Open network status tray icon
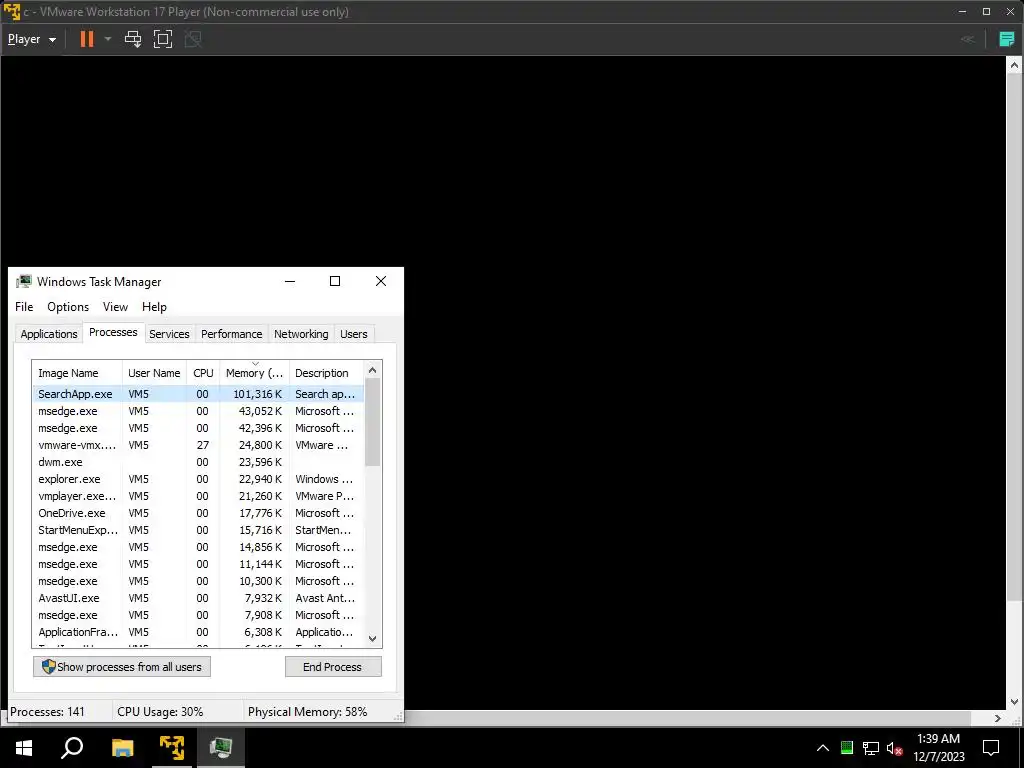Screen dimensions: 1024x768 click(x=871, y=748)
